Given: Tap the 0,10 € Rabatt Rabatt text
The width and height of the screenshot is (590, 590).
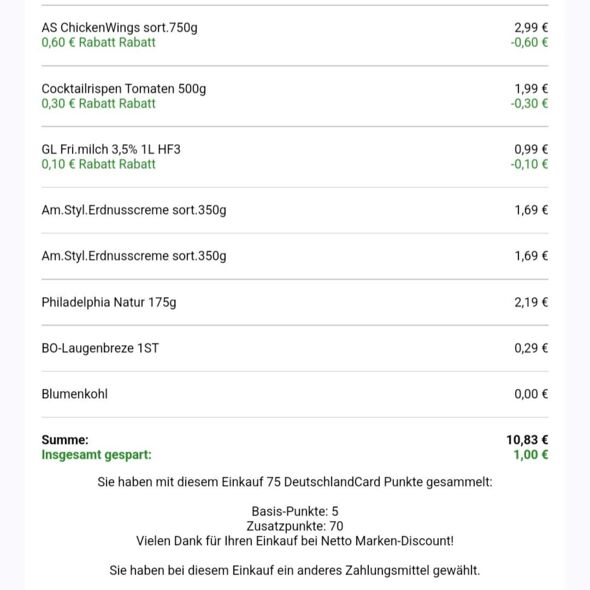Looking at the screenshot, I should (x=98, y=164).
